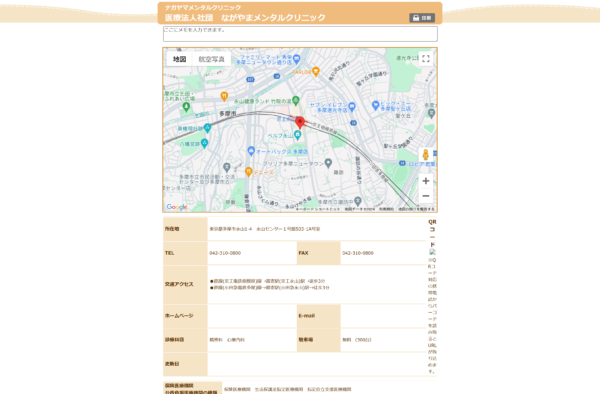The height and width of the screenshot is (394, 600).
Task: Click the 多摩市立諏訪中 school marker
Action: click(x=357, y=201)
